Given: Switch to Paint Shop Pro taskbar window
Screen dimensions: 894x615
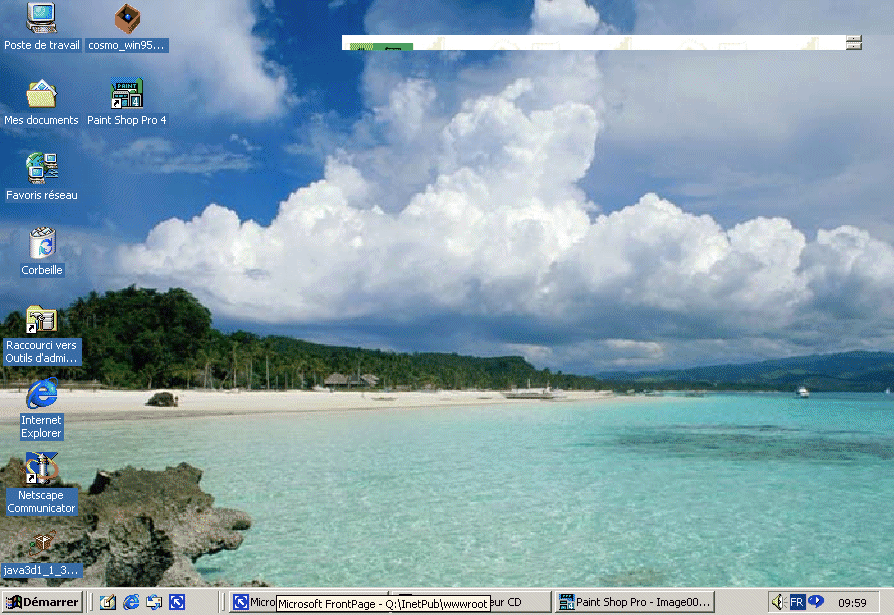Looking at the screenshot, I should (636, 602).
